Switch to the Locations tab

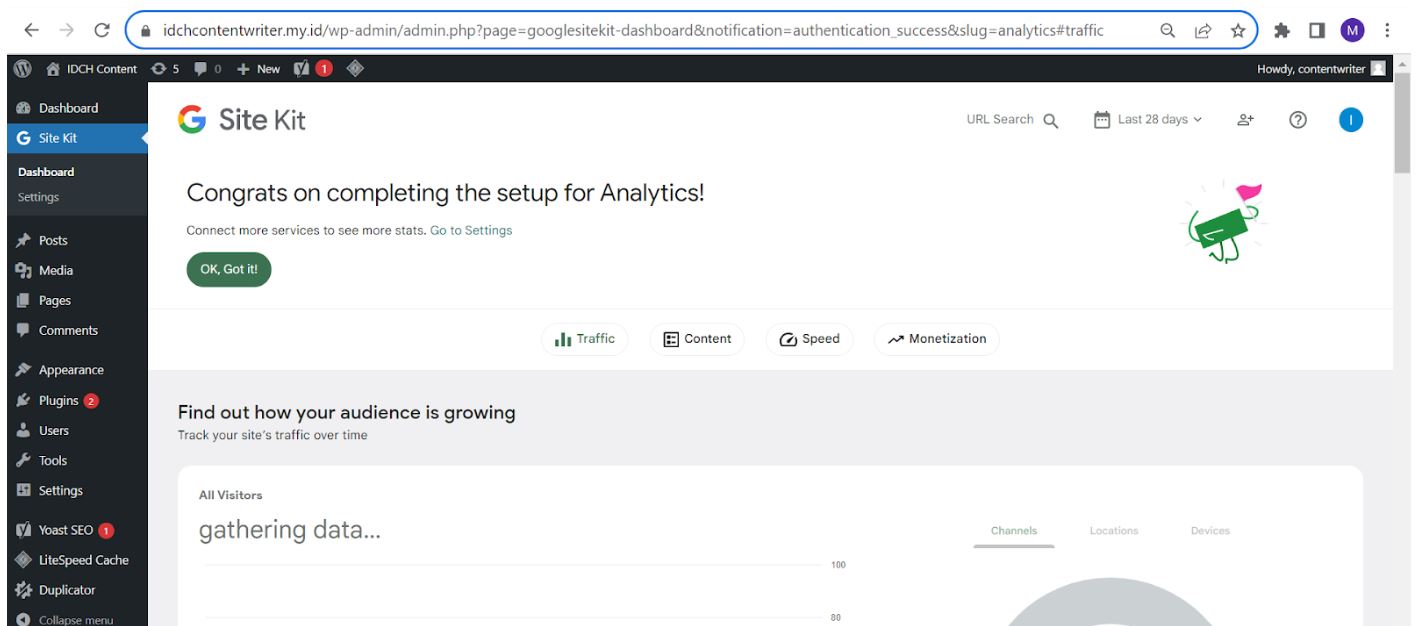(x=1114, y=531)
